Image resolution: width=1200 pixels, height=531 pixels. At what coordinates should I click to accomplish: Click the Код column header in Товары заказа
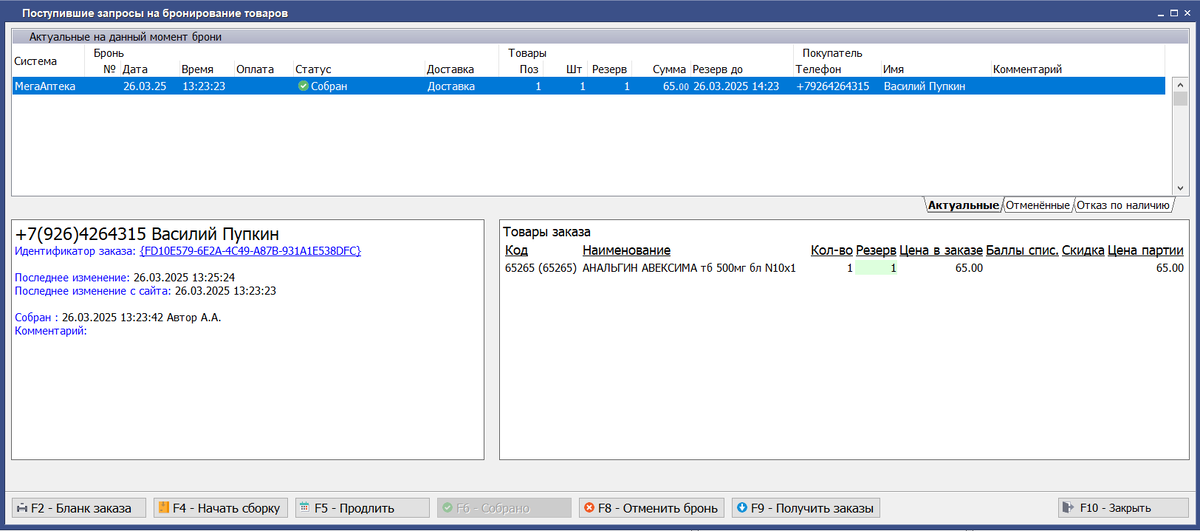[516, 250]
